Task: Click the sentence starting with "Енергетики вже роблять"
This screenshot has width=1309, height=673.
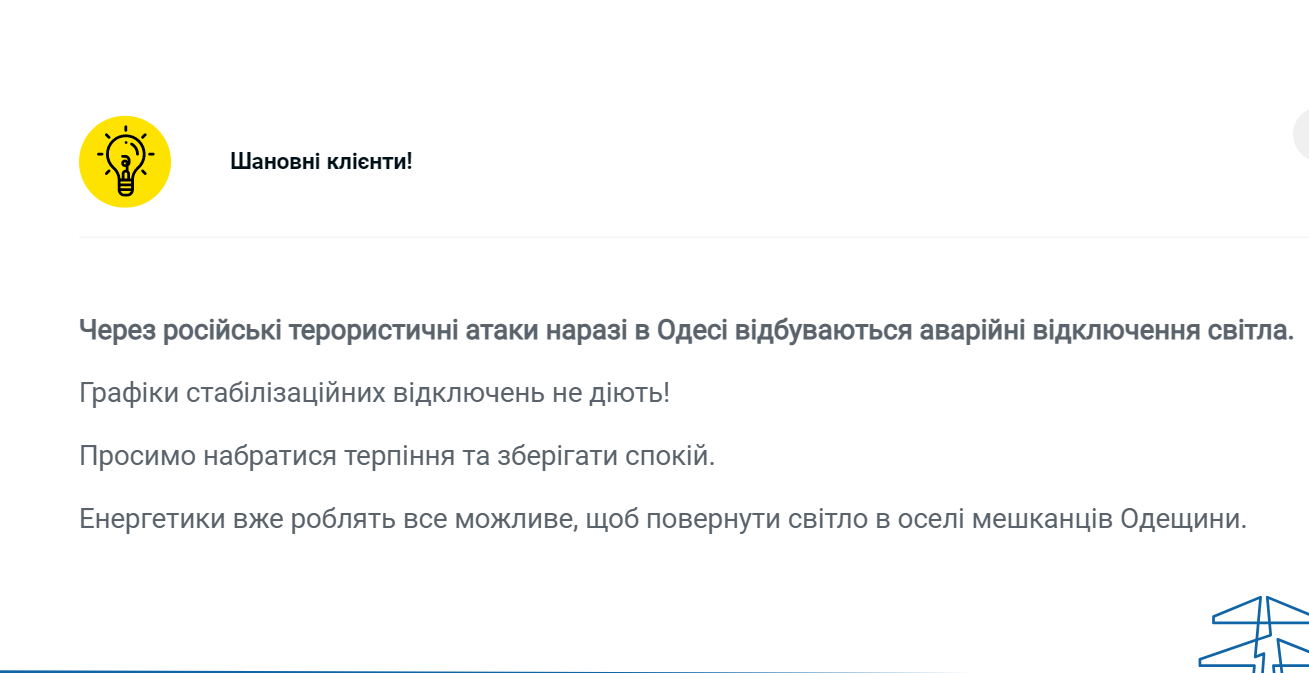Action: pyautogui.click(x=663, y=520)
